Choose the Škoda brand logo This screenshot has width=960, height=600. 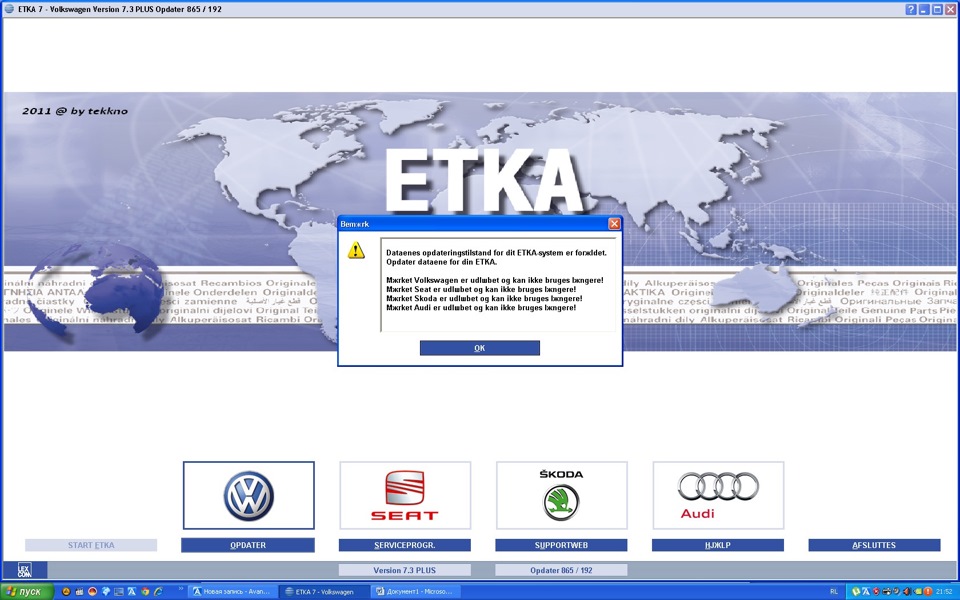coord(559,494)
